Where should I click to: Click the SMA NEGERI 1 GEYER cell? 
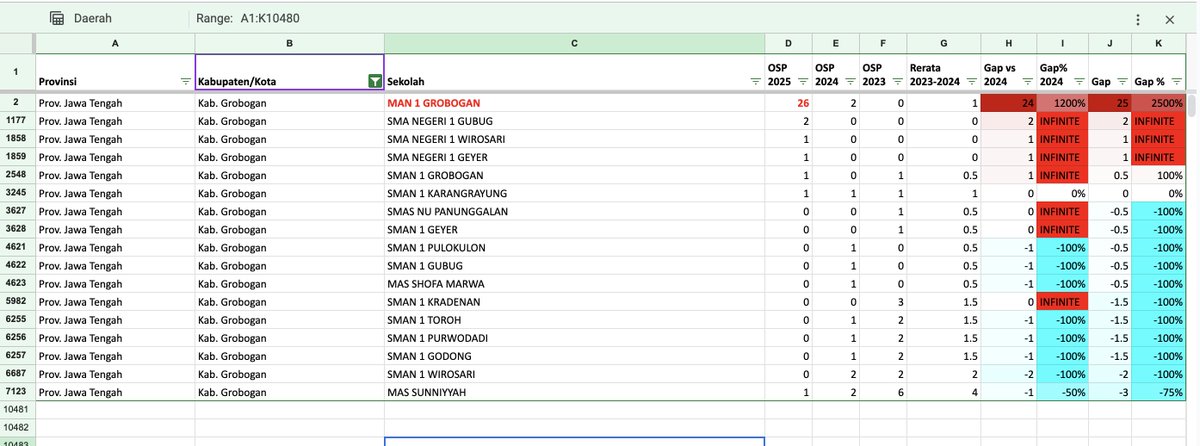[x=574, y=156]
